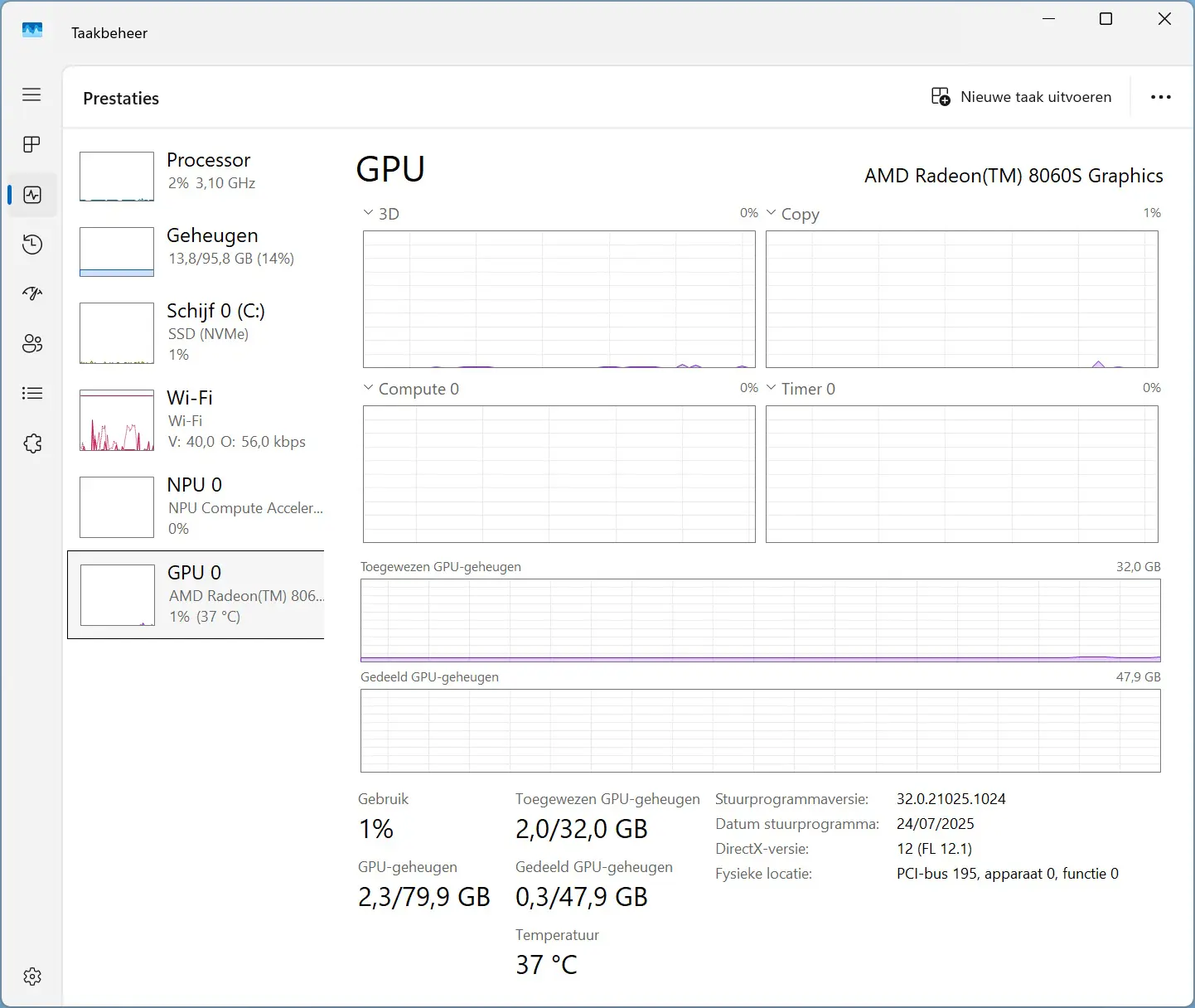The width and height of the screenshot is (1195, 1008).
Task: Click the Processor mini graph thumbnail
Action: point(117,177)
